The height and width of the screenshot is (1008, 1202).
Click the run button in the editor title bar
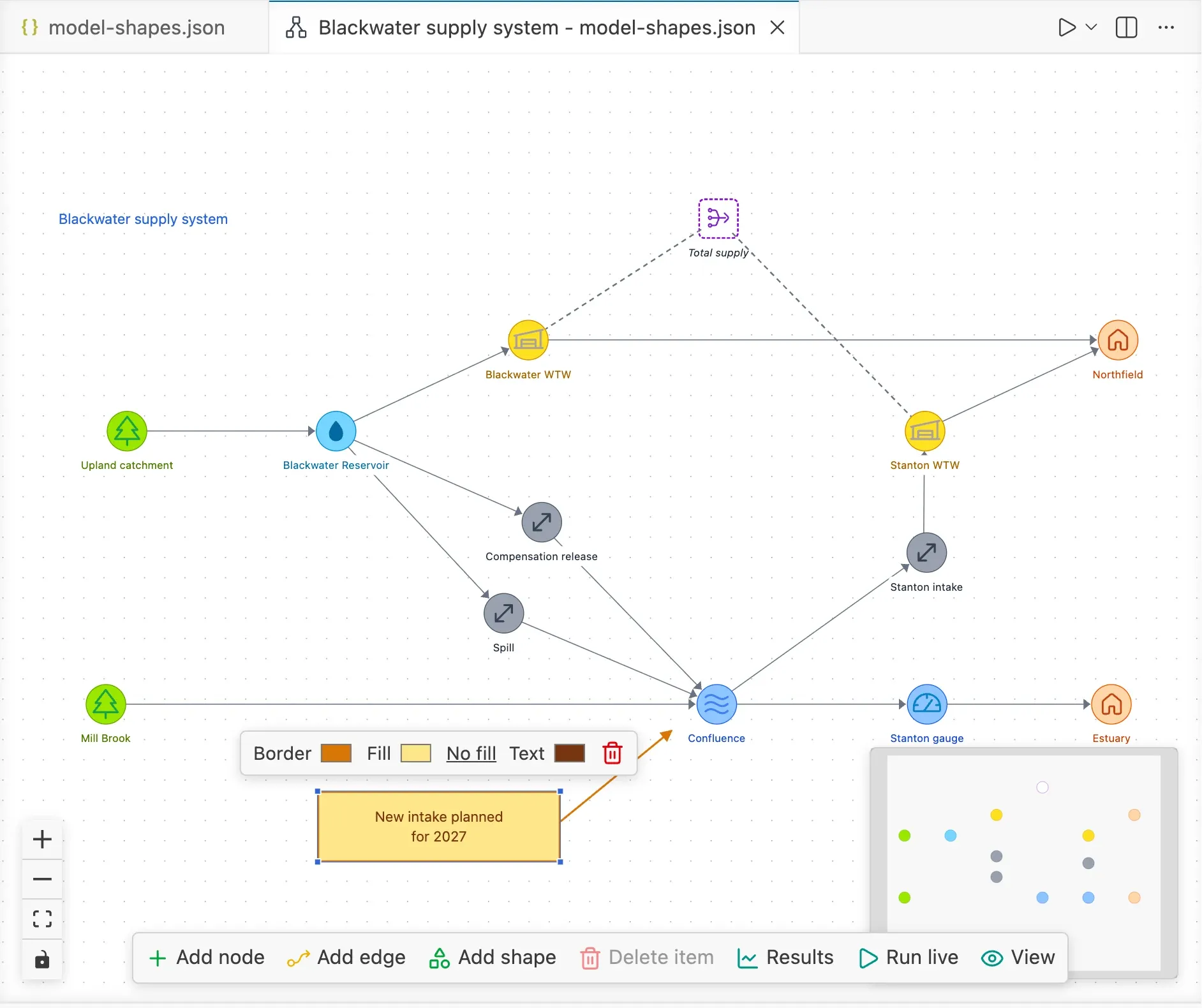point(1067,27)
